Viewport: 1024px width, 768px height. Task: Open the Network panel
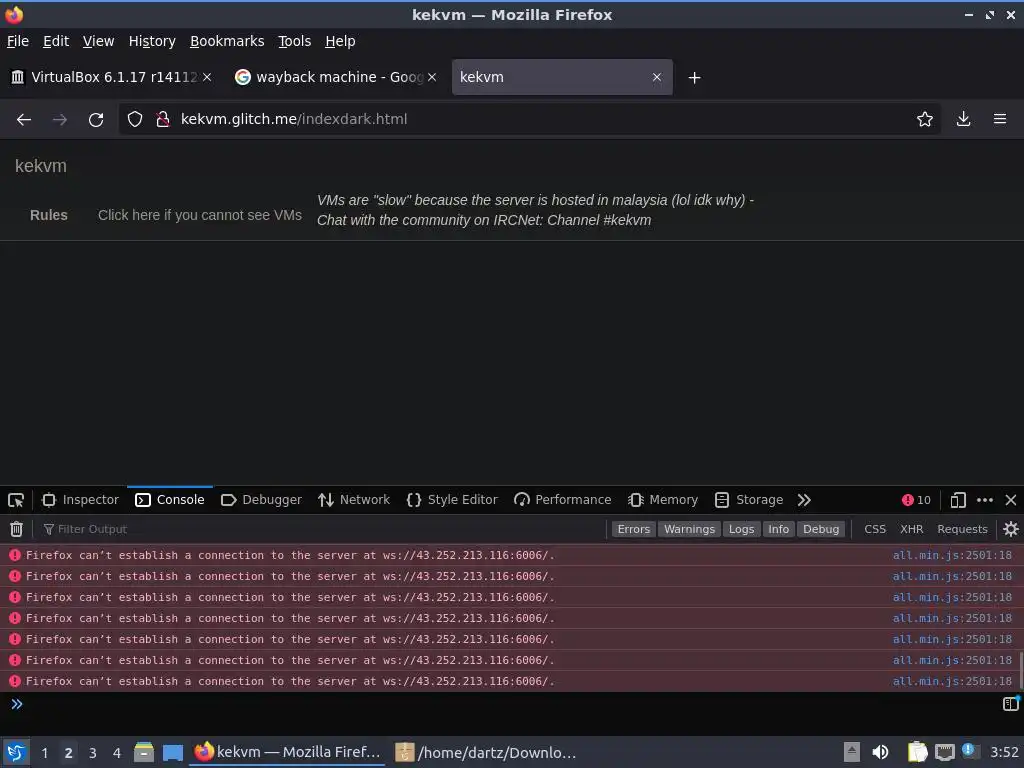click(354, 500)
